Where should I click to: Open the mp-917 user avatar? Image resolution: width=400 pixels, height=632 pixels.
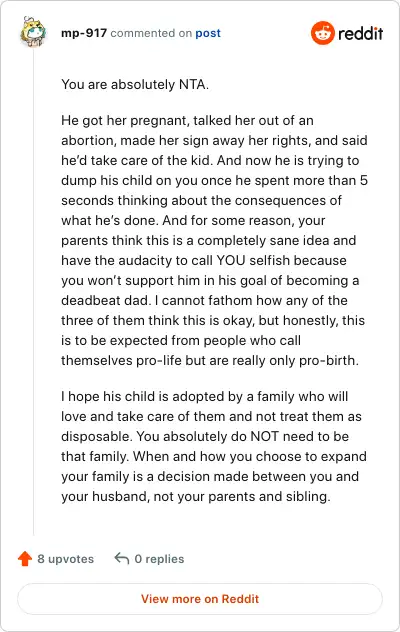(33, 31)
